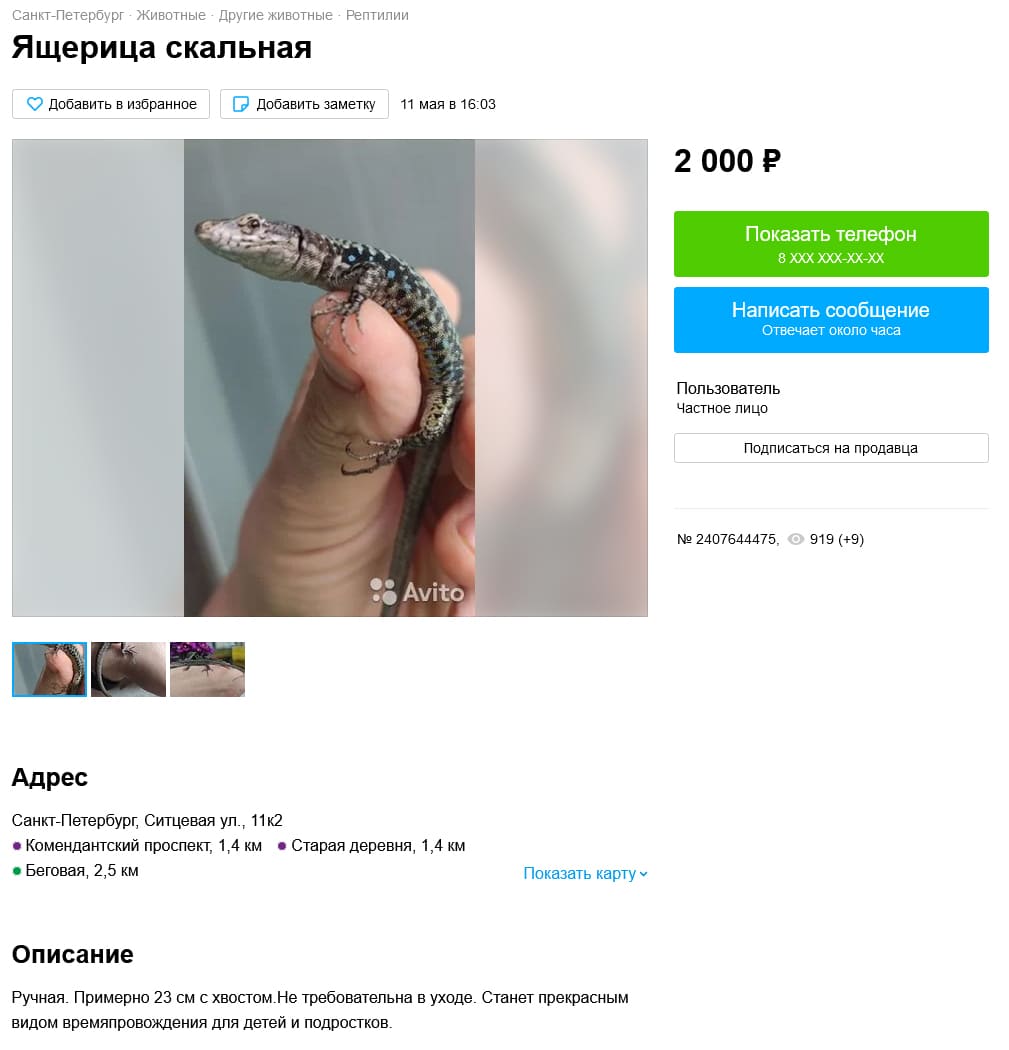Click the note icon beside Добавить заметку
1009x1050 pixels.
click(240, 104)
